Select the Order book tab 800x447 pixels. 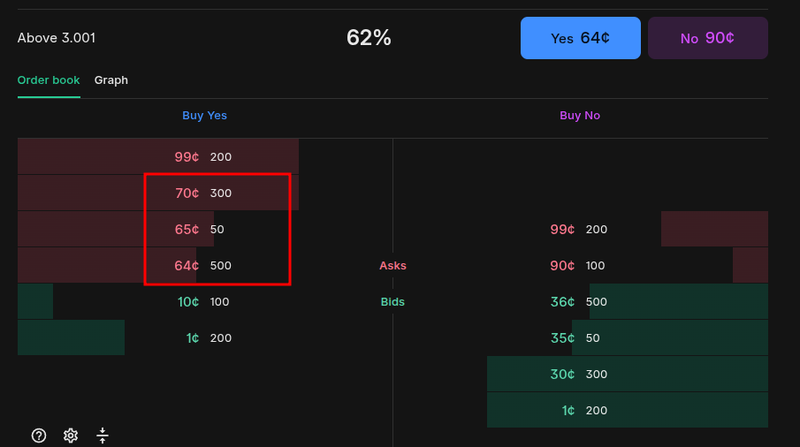tap(48, 80)
